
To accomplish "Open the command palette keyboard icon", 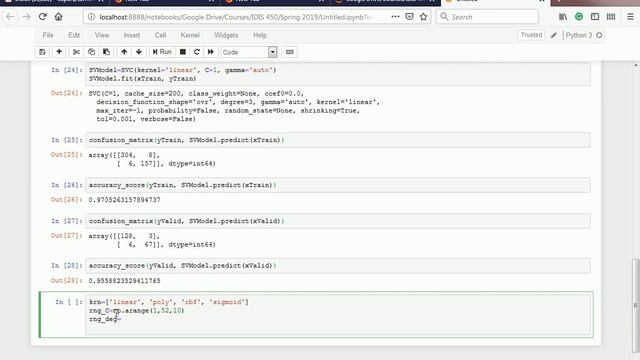I will [x=289, y=52].
